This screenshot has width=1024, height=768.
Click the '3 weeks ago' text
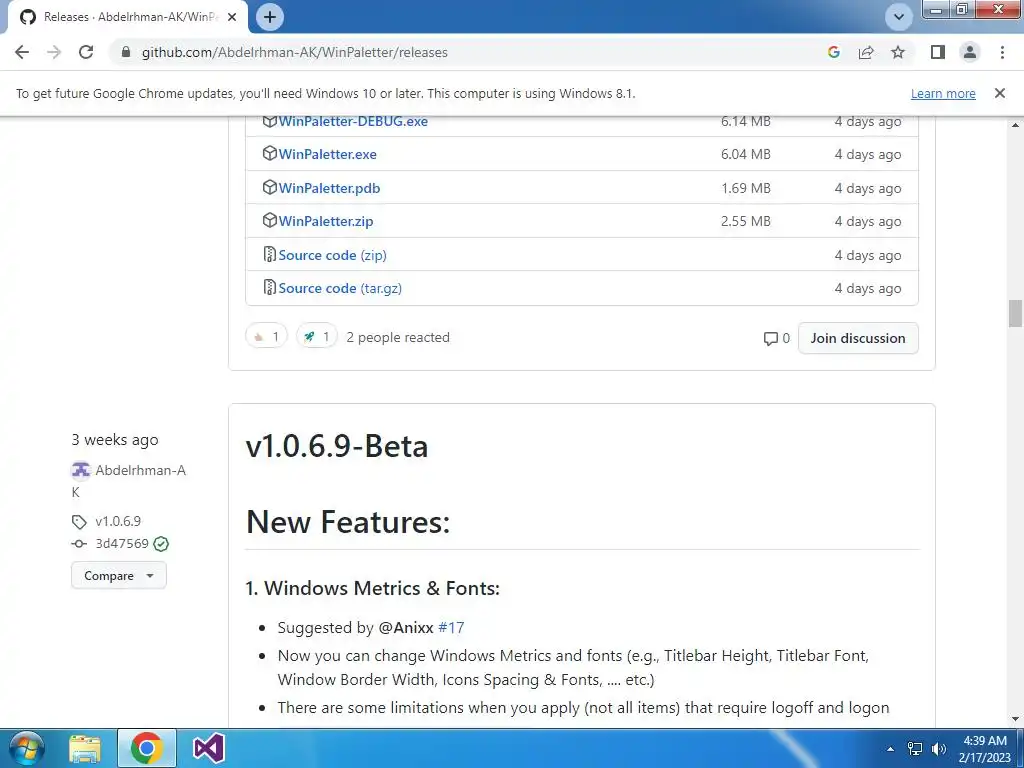115,440
